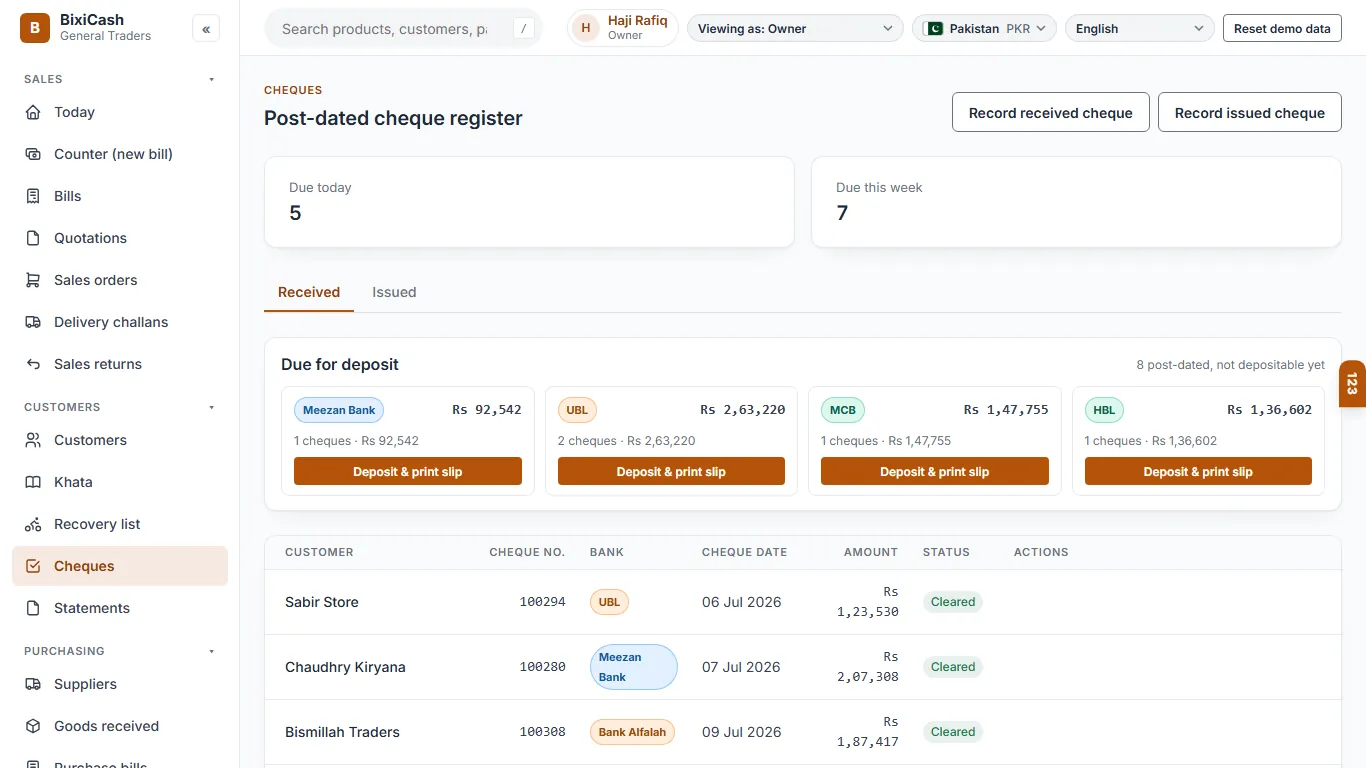This screenshot has height=768, width=1366.
Task: Open the orange 123 side tab
Action: point(1352,384)
